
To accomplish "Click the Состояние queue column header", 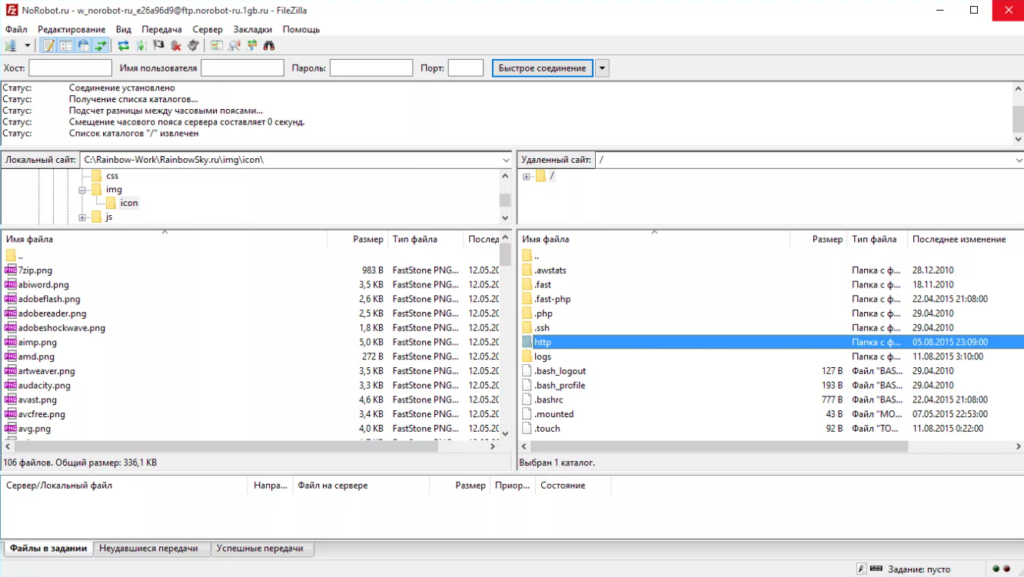I will pyautogui.click(x=572, y=486).
